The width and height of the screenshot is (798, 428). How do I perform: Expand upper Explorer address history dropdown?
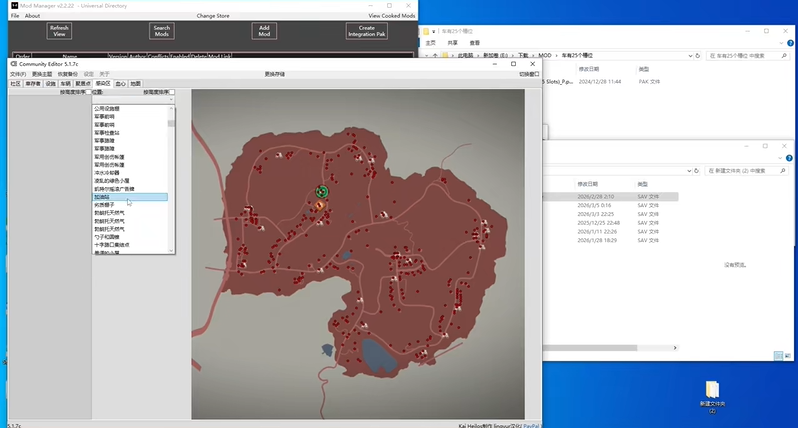tap(690, 55)
